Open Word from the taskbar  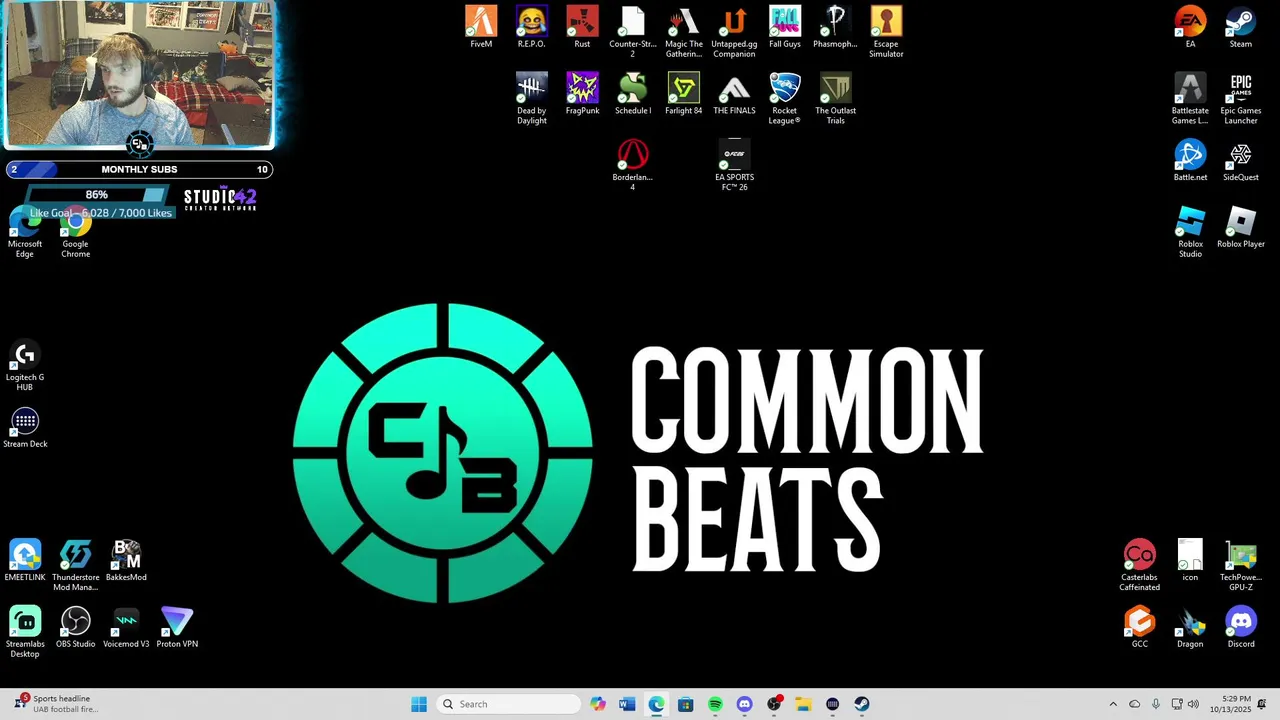(627, 704)
